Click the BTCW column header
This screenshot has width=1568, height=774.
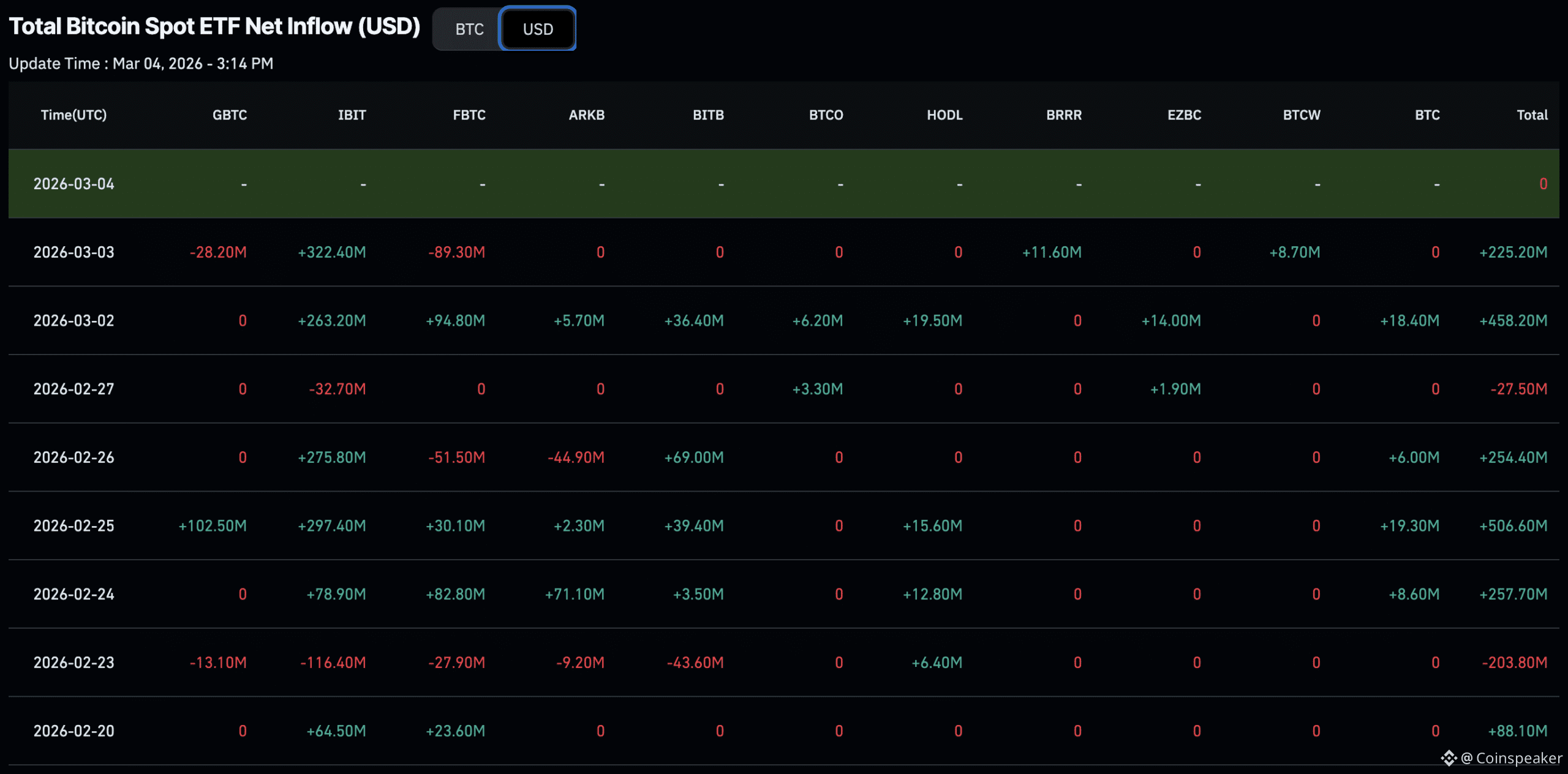tap(1302, 115)
